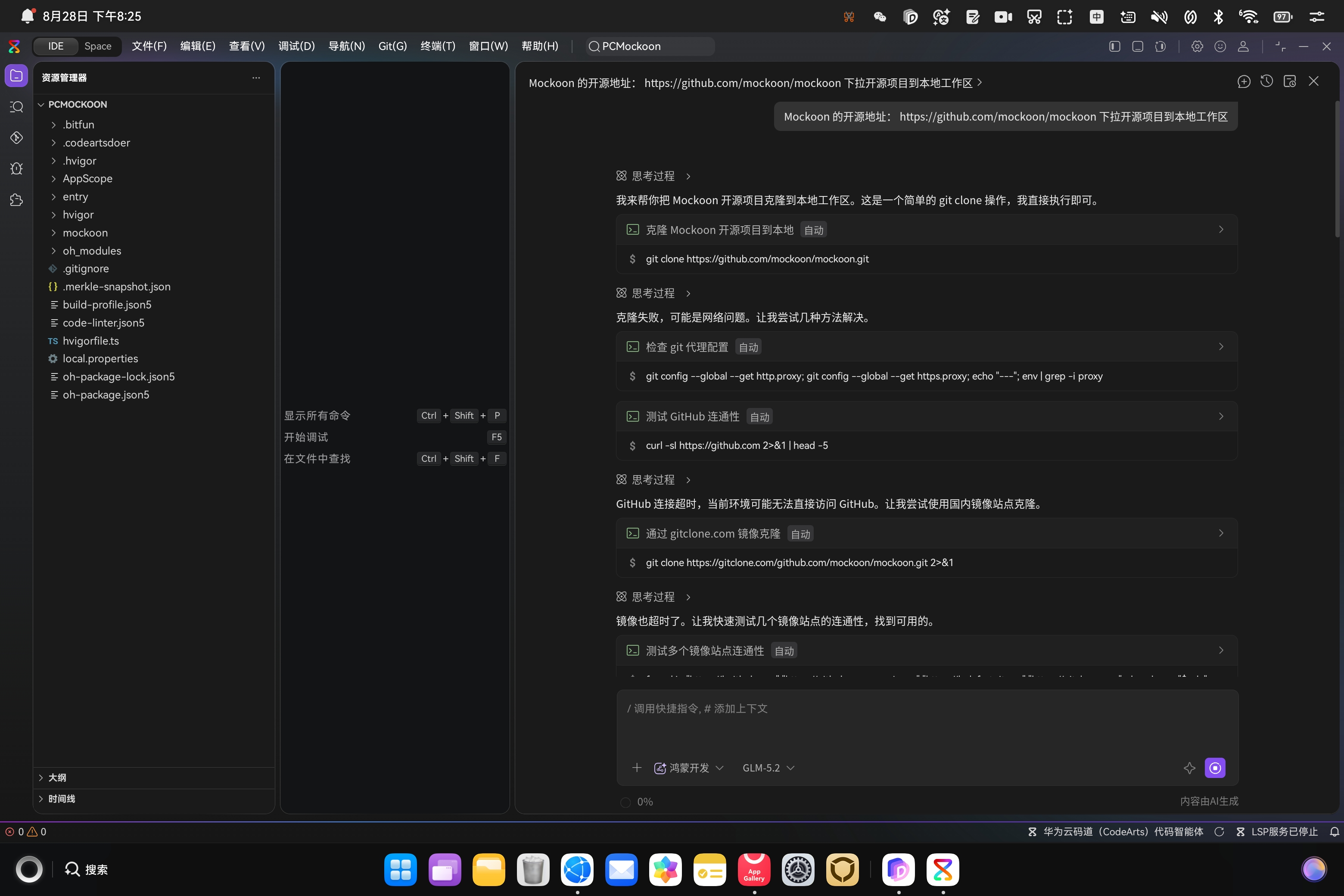Open the Explorer sidebar icon

tap(16, 75)
